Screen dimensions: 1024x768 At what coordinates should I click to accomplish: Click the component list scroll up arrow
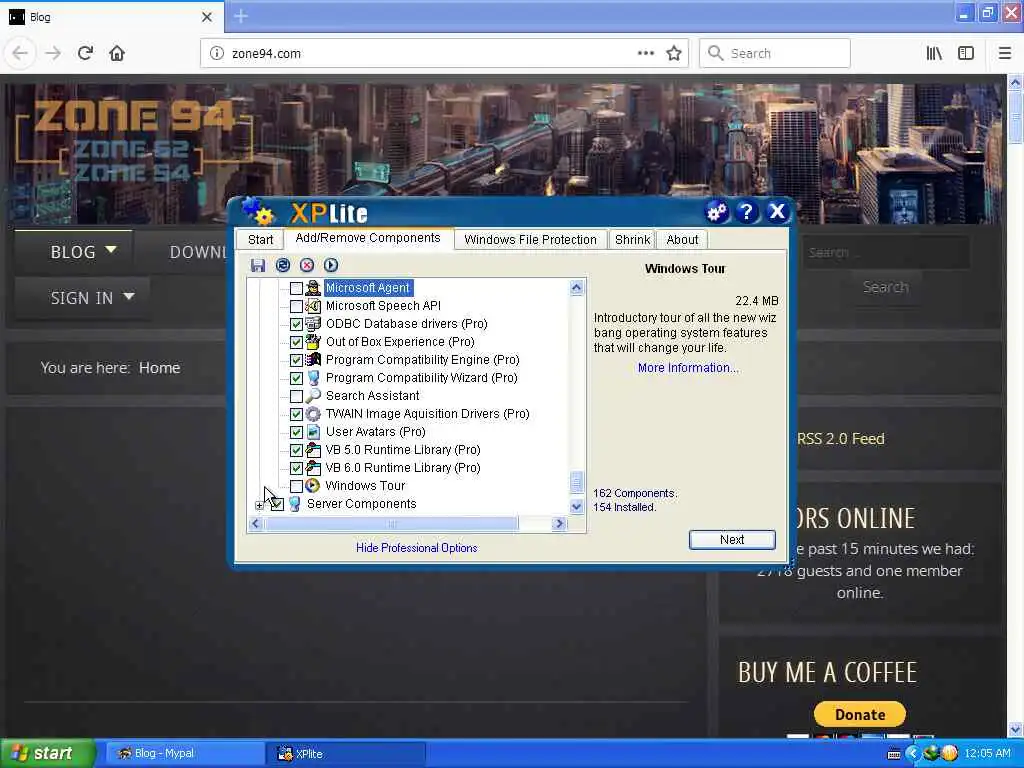[x=577, y=288]
